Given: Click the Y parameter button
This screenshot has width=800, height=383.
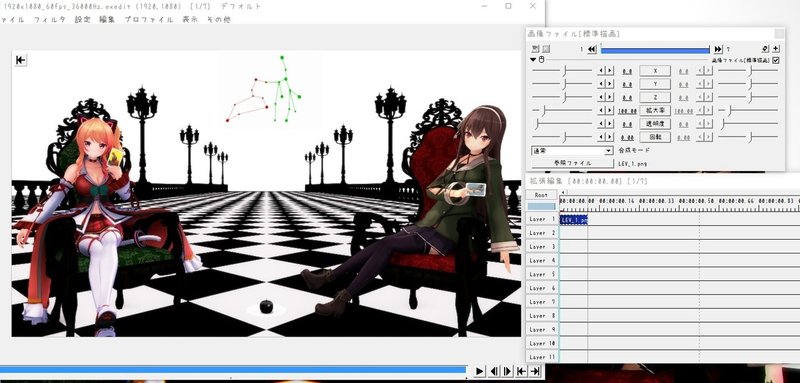Looking at the screenshot, I should 655,84.
